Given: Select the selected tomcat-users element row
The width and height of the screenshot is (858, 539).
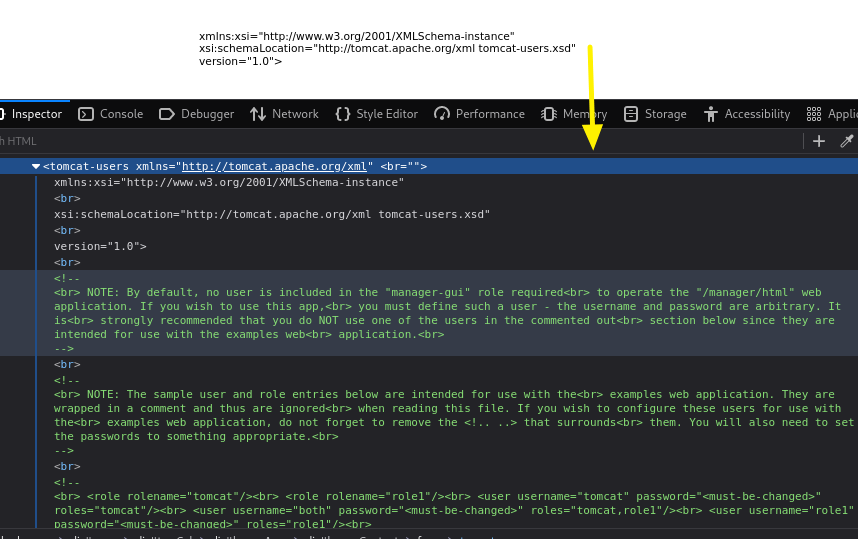Looking at the screenshot, I should [429, 166].
